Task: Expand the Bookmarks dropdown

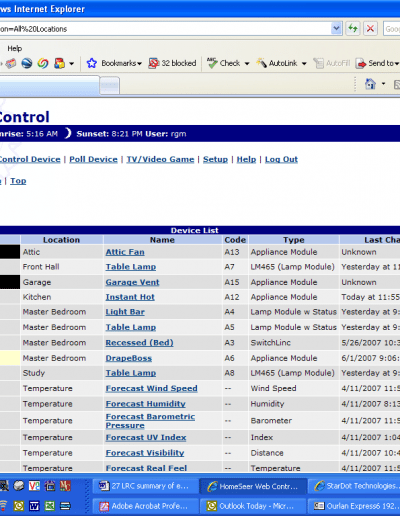Action: tap(139, 63)
